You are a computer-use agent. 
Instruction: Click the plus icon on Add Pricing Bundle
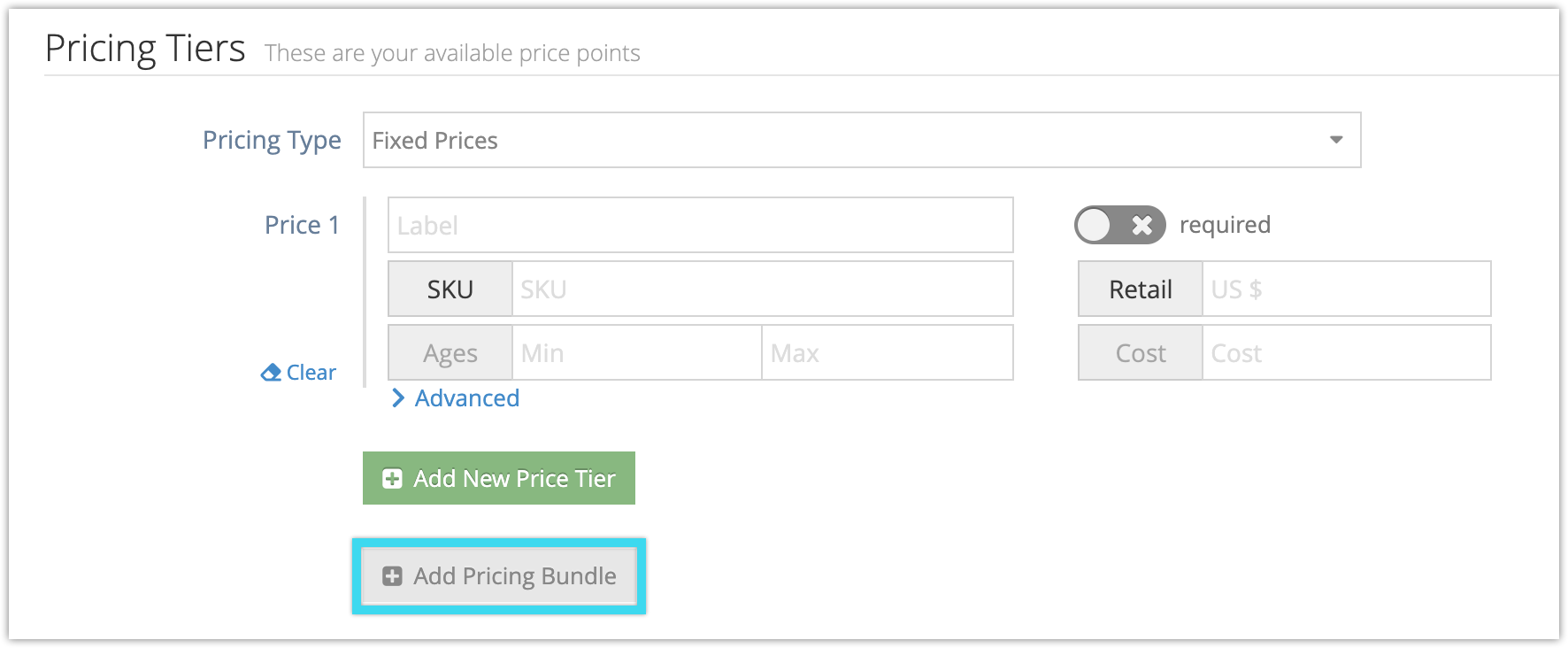[x=392, y=576]
